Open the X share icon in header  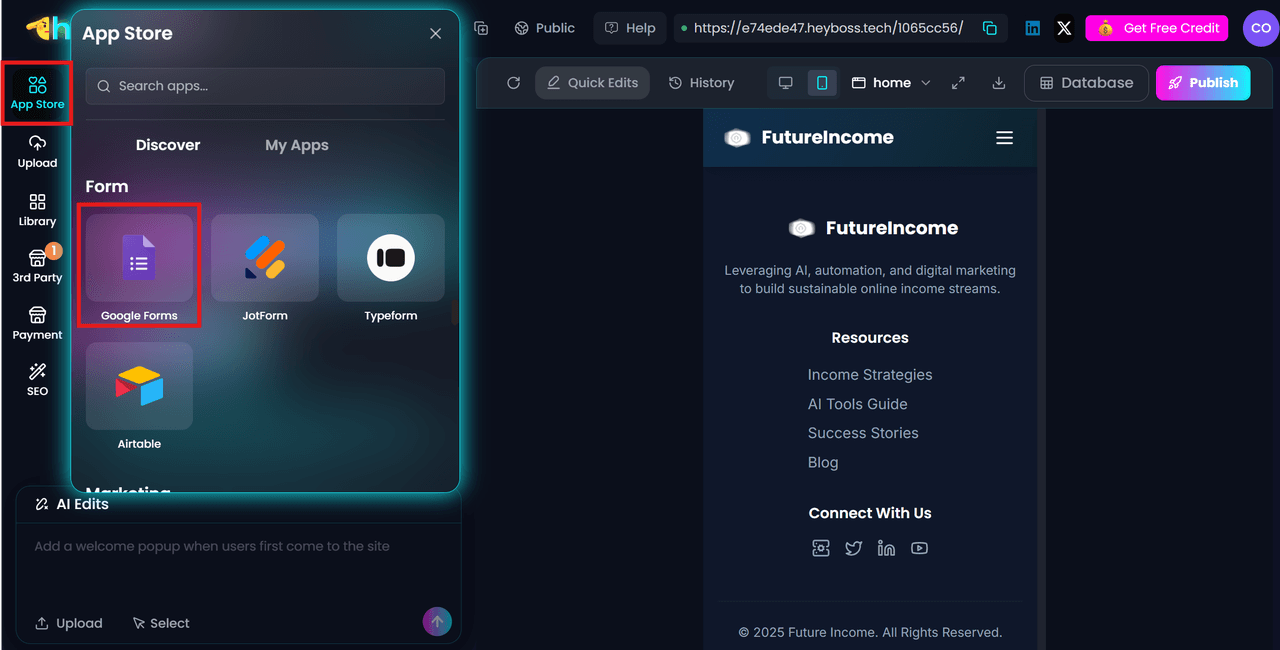(x=1064, y=28)
